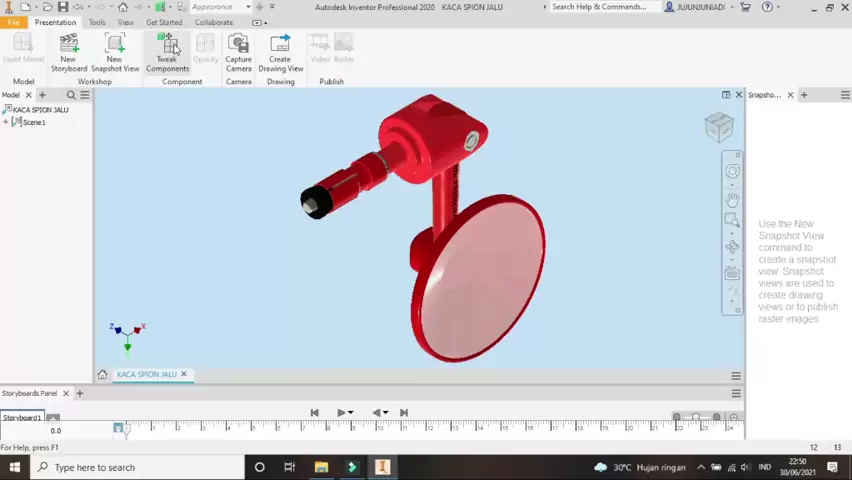Click the Orbit tool in navigation bar

[x=732, y=246]
